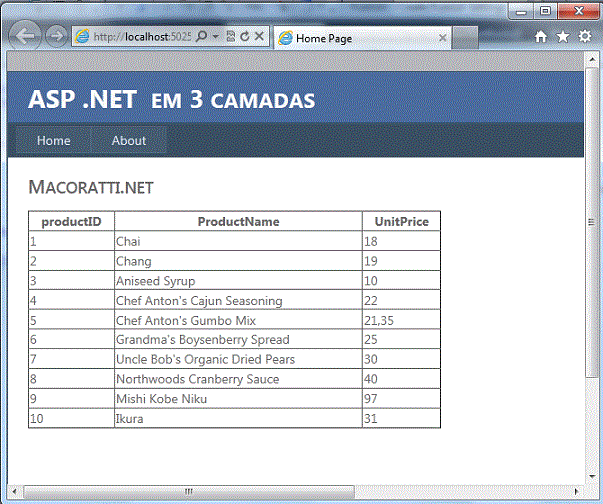Viewport: 603px width, 504px height.
Task: Select the Ikura product cell
Action: (x=238, y=418)
